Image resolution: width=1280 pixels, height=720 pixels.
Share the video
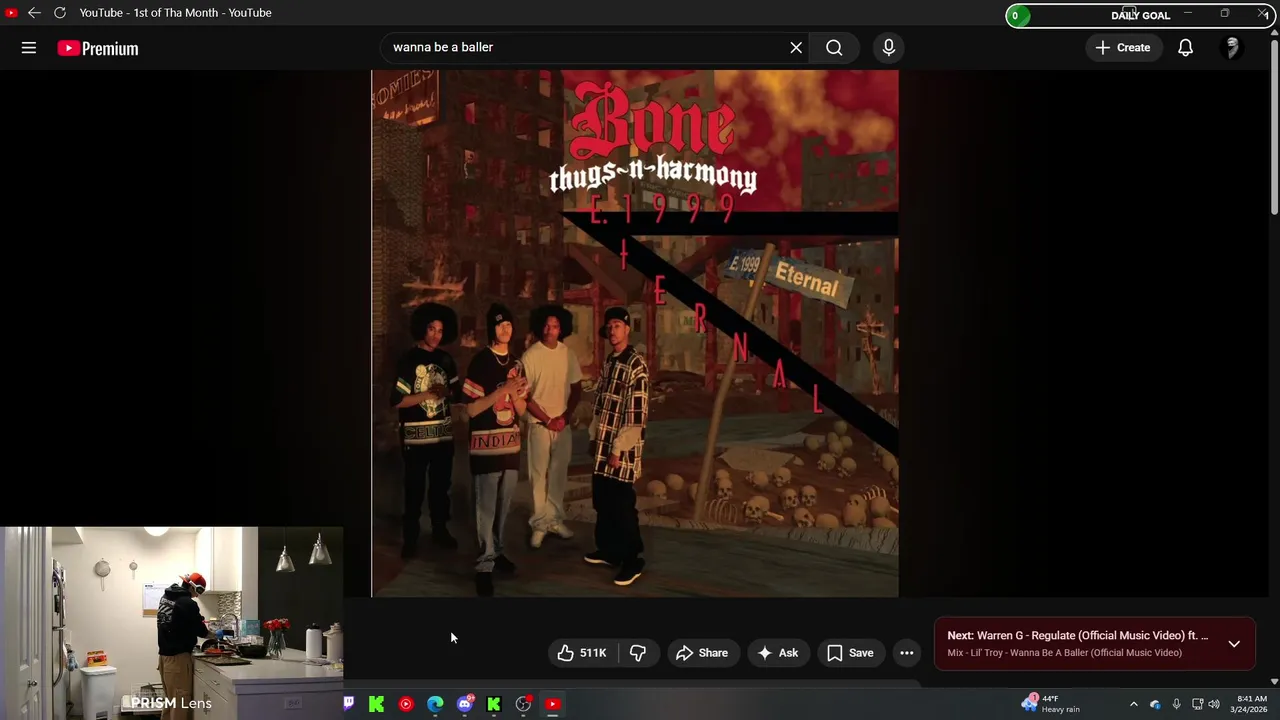(x=702, y=653)
